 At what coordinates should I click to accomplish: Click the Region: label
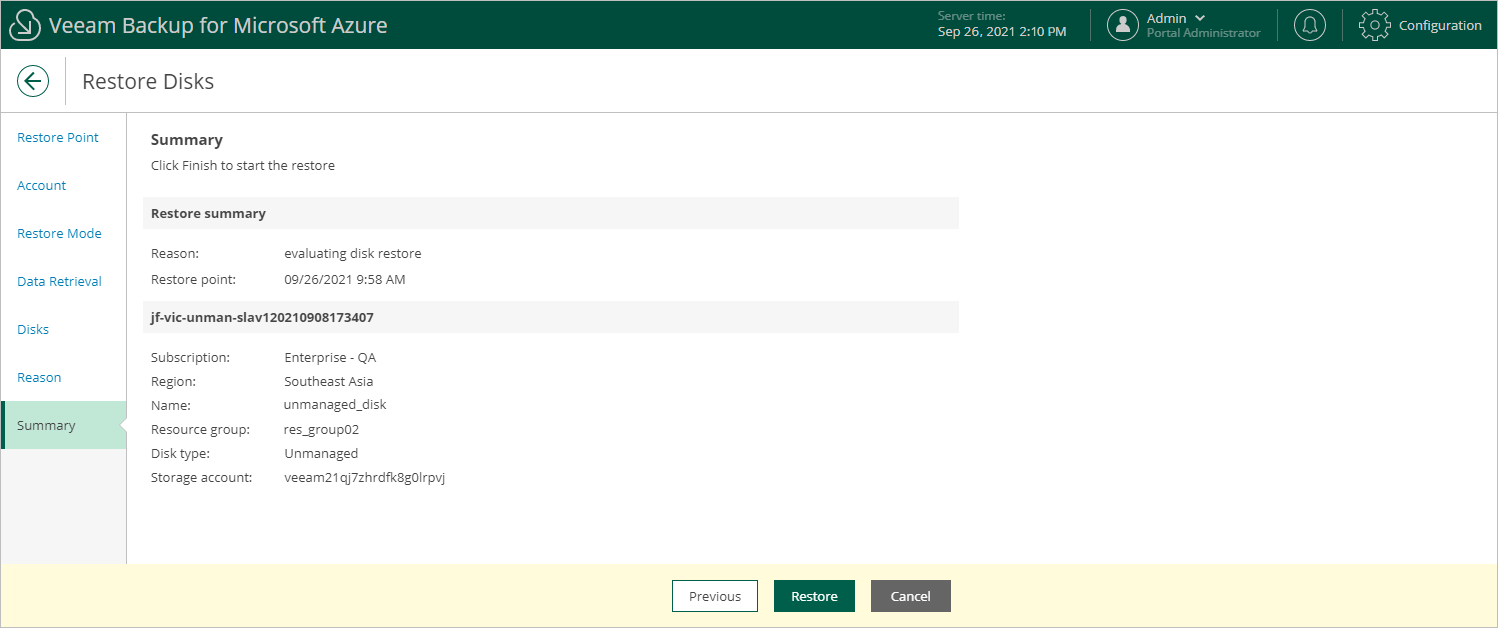tap(173, 381)
